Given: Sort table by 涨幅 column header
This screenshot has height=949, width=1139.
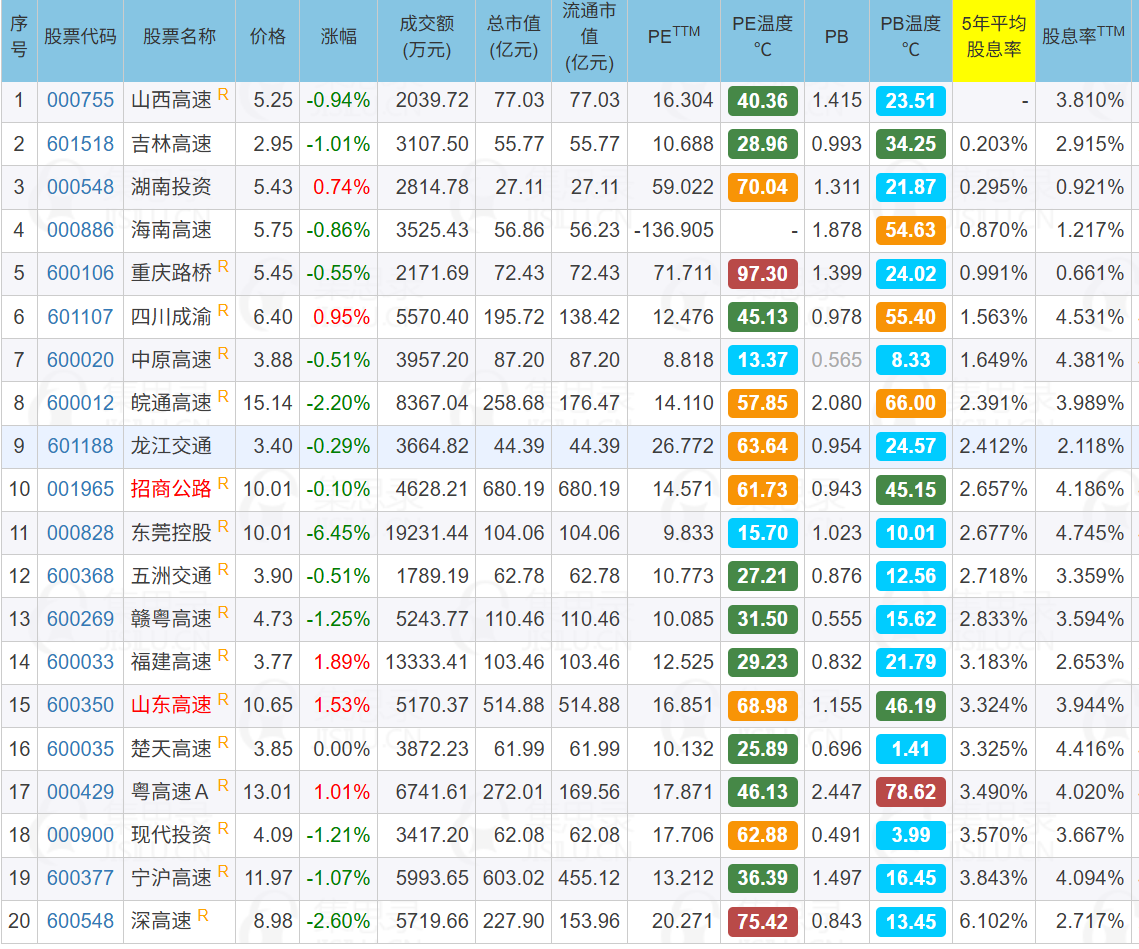Looking at the screenshot, I should click(x=338, y=37).
